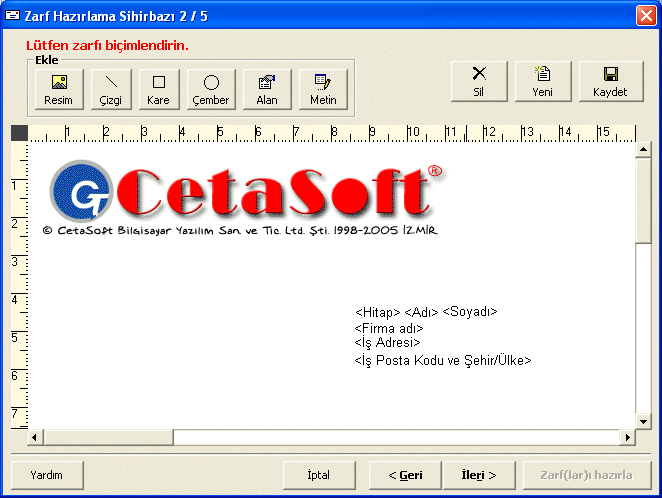
Task: Proceed to next step with İleri
Action: (x=479, y=475)
